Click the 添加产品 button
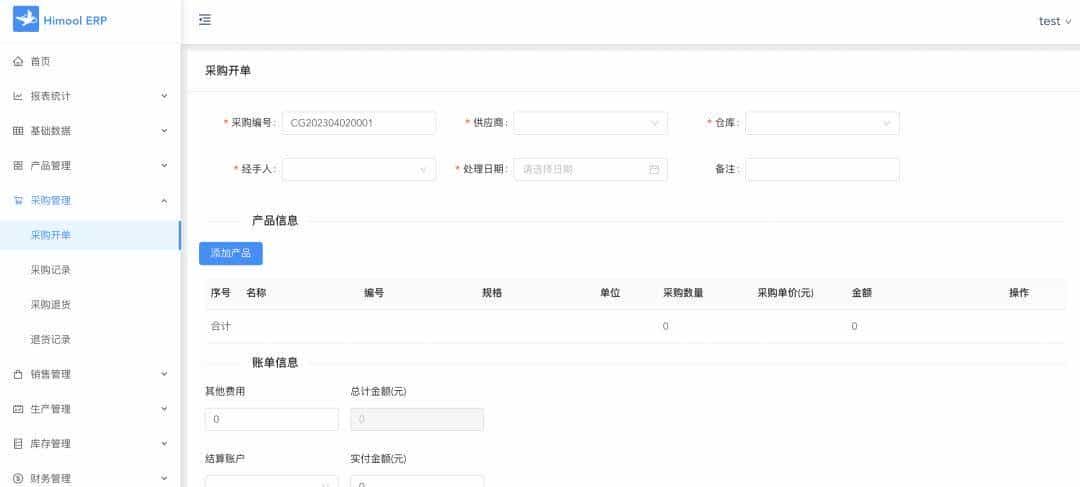Image resolution: width=1080 pixels, height=487 pixels. 231,253
